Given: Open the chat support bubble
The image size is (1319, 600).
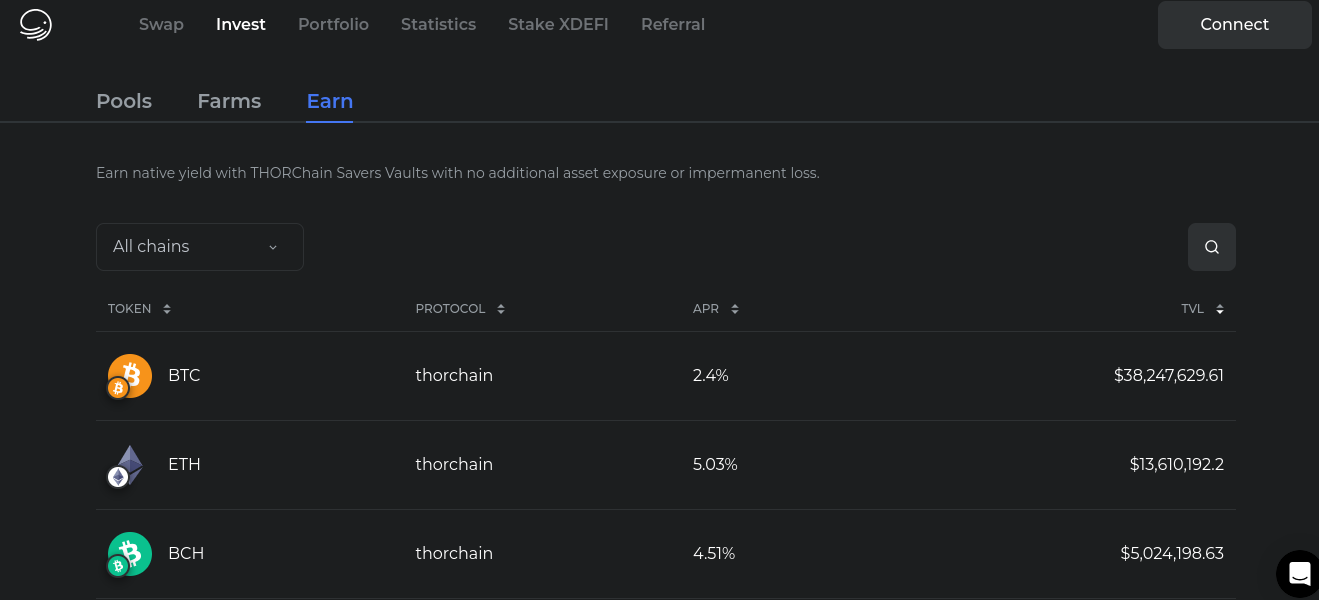Looking at the screenshot, I should click(x=1299, y=573).
